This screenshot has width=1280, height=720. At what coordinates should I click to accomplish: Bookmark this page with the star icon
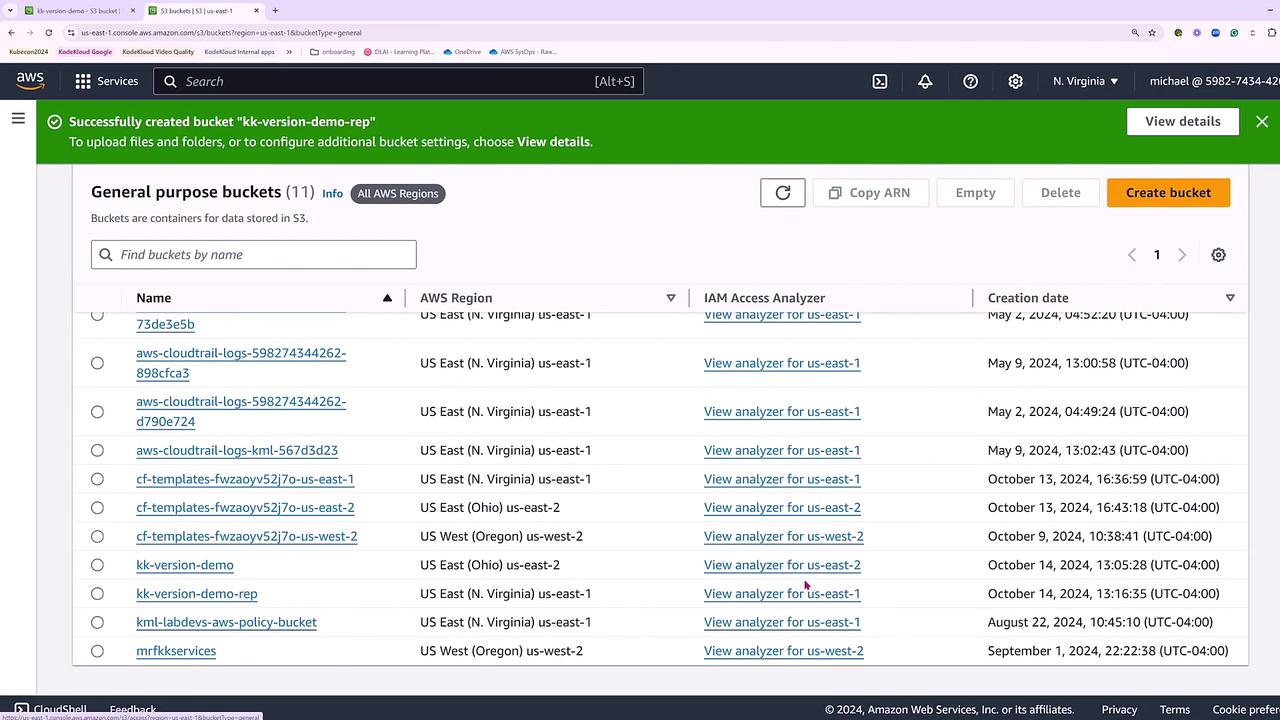[1152, 32]
